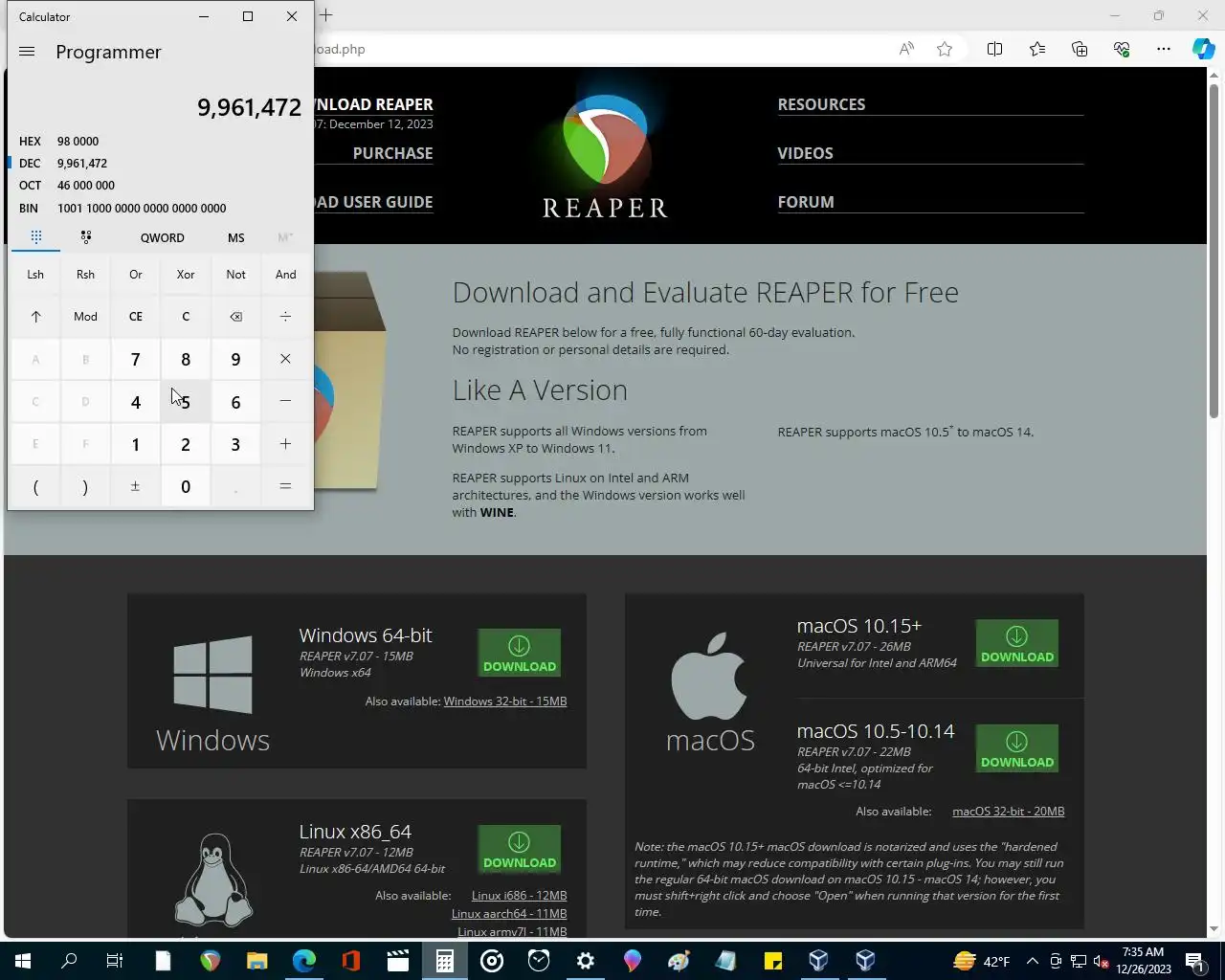
Task: Store value with MS memory button
Action: coord(236,237)
